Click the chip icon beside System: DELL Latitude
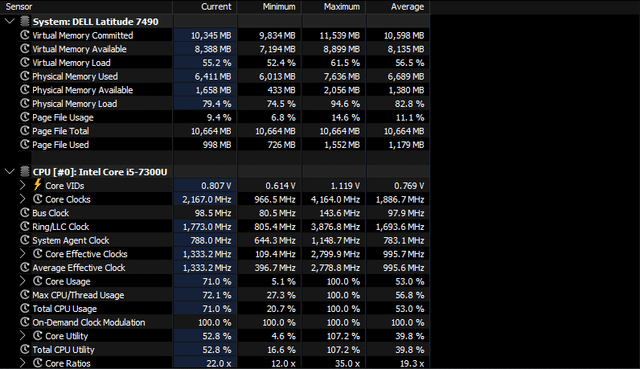640x369 pixels. 25,21
